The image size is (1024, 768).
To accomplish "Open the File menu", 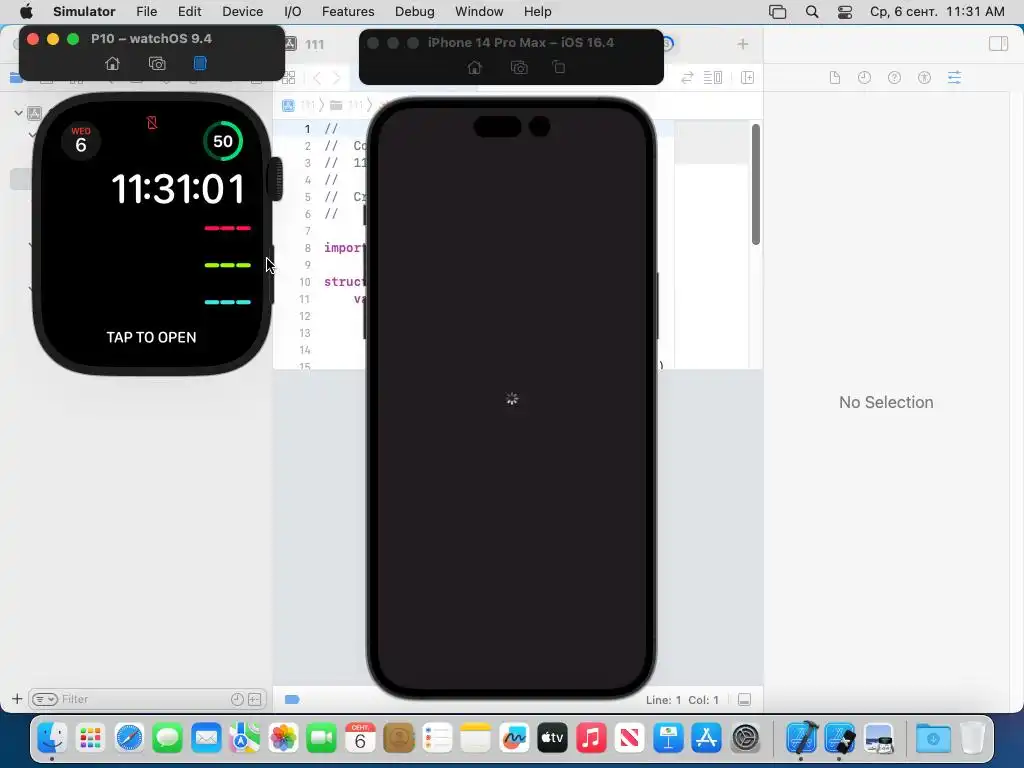I will (x=146, y=12).
